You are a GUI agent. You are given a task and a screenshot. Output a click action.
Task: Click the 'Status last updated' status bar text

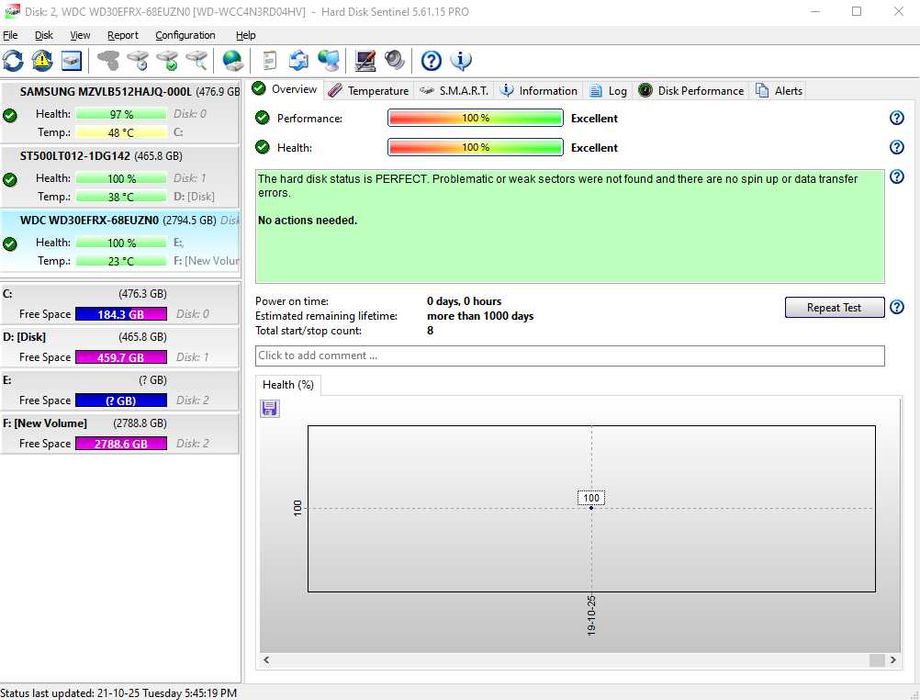click(x=119, y=693)
